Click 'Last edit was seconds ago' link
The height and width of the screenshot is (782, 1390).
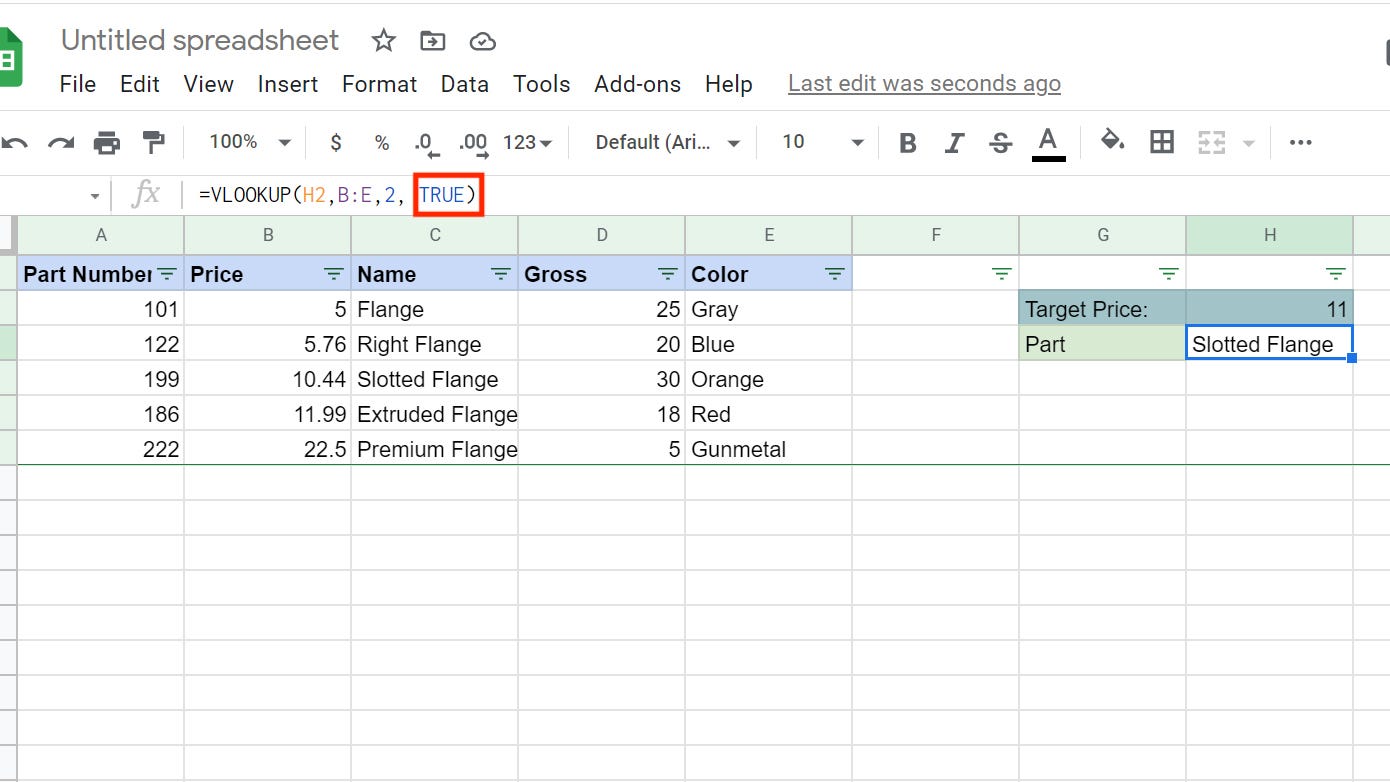(924, 84)
